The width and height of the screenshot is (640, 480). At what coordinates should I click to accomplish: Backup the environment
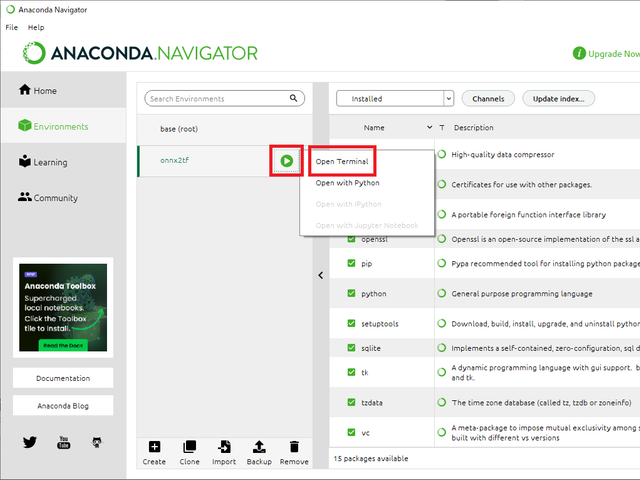259,453
